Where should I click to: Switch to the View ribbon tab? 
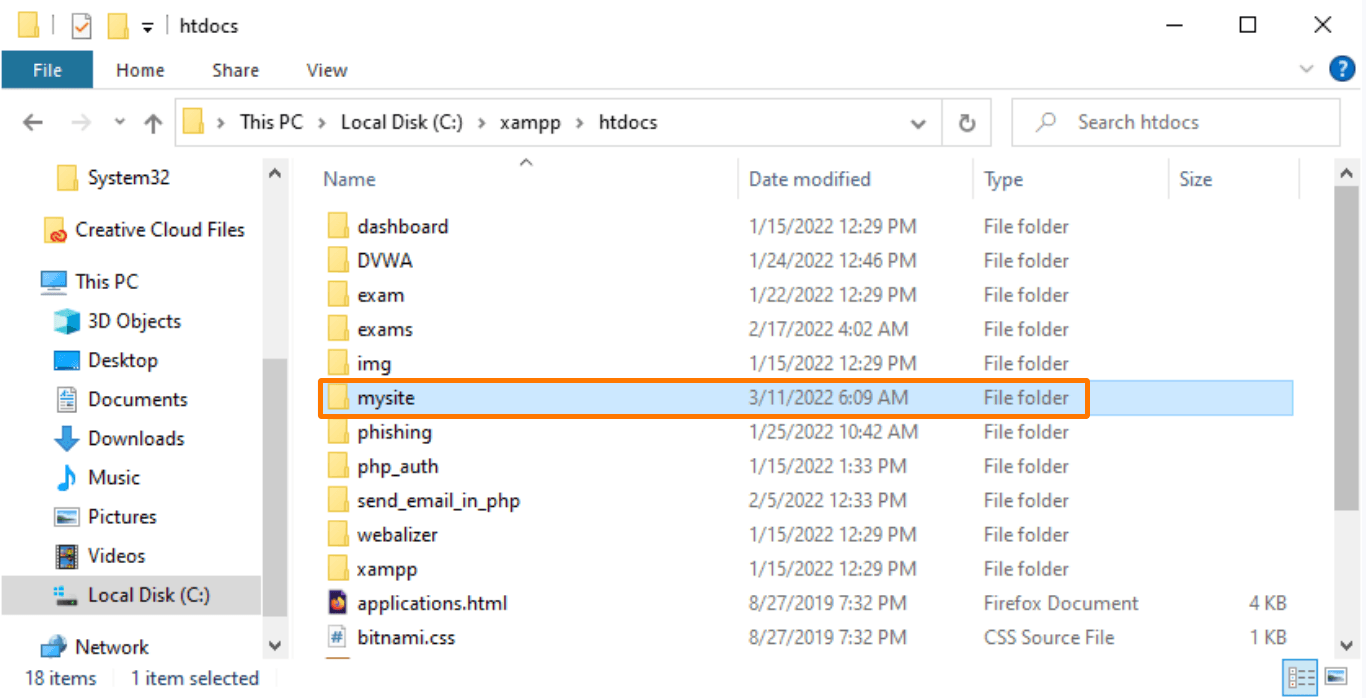(327, 70)
